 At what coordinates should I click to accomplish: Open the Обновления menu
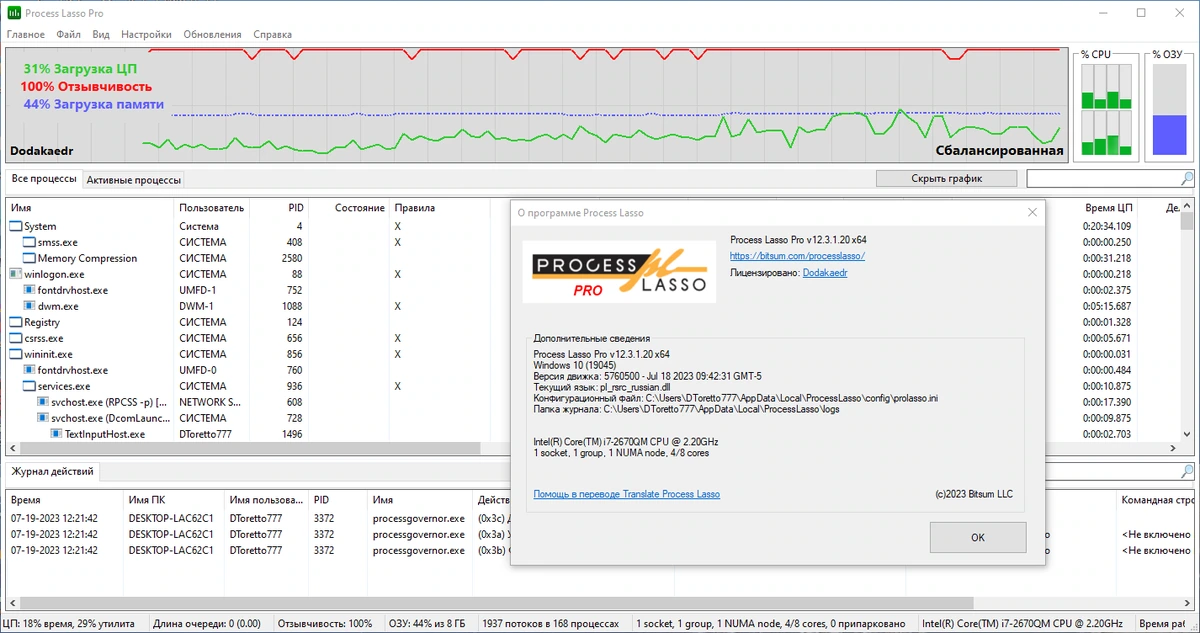(x=213, y=34)
